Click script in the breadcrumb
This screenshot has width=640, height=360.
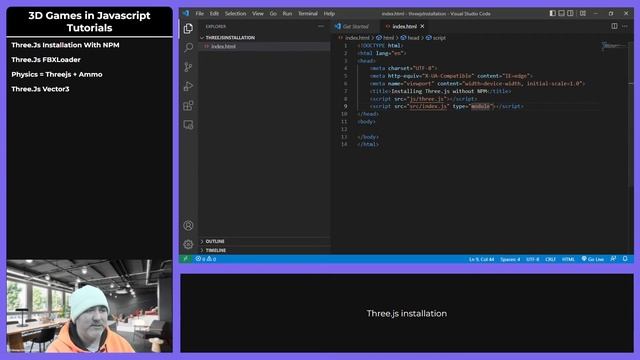439,38
